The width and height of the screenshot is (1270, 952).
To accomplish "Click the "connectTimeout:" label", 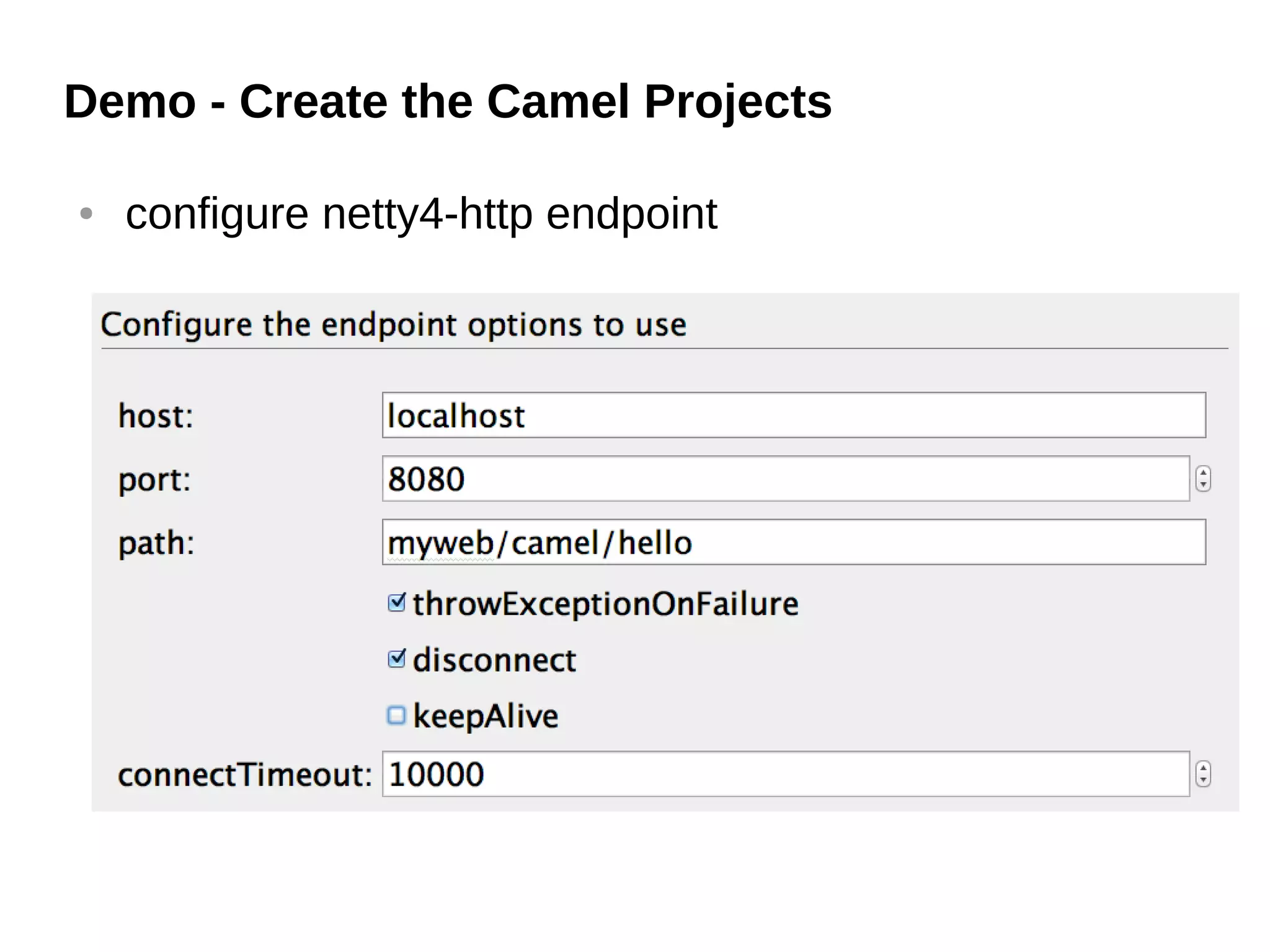I will 245,775.
